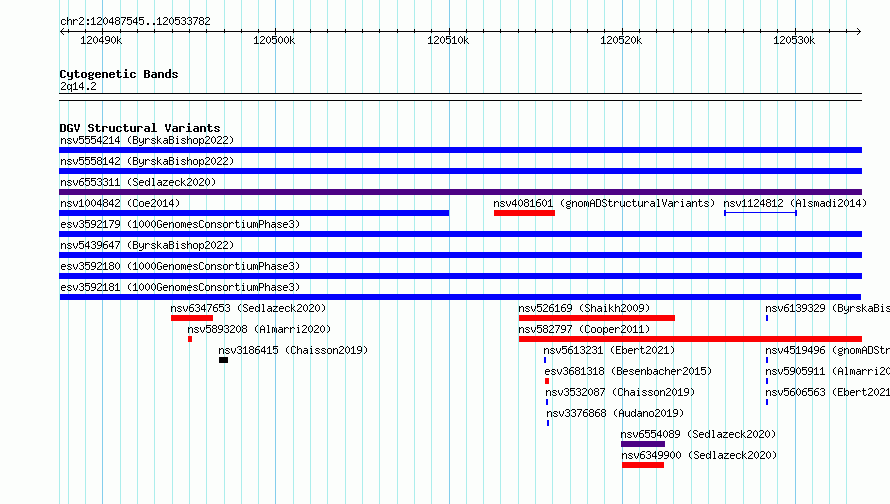Click the 120530k ruler tick label
Image resolution: width=890 pixels, height=504 pixels.
(794, 40)
